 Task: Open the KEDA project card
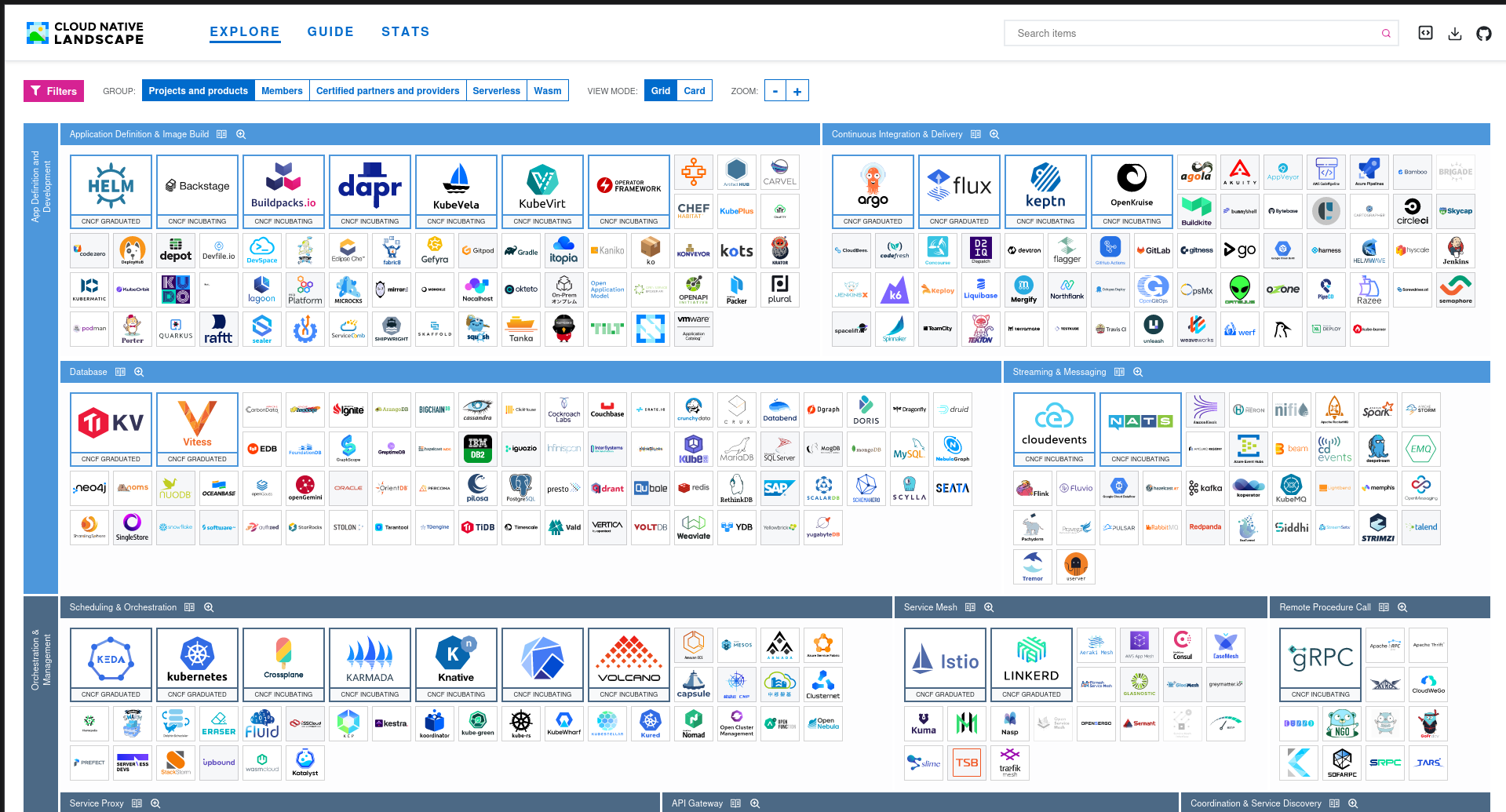(111, 665)
